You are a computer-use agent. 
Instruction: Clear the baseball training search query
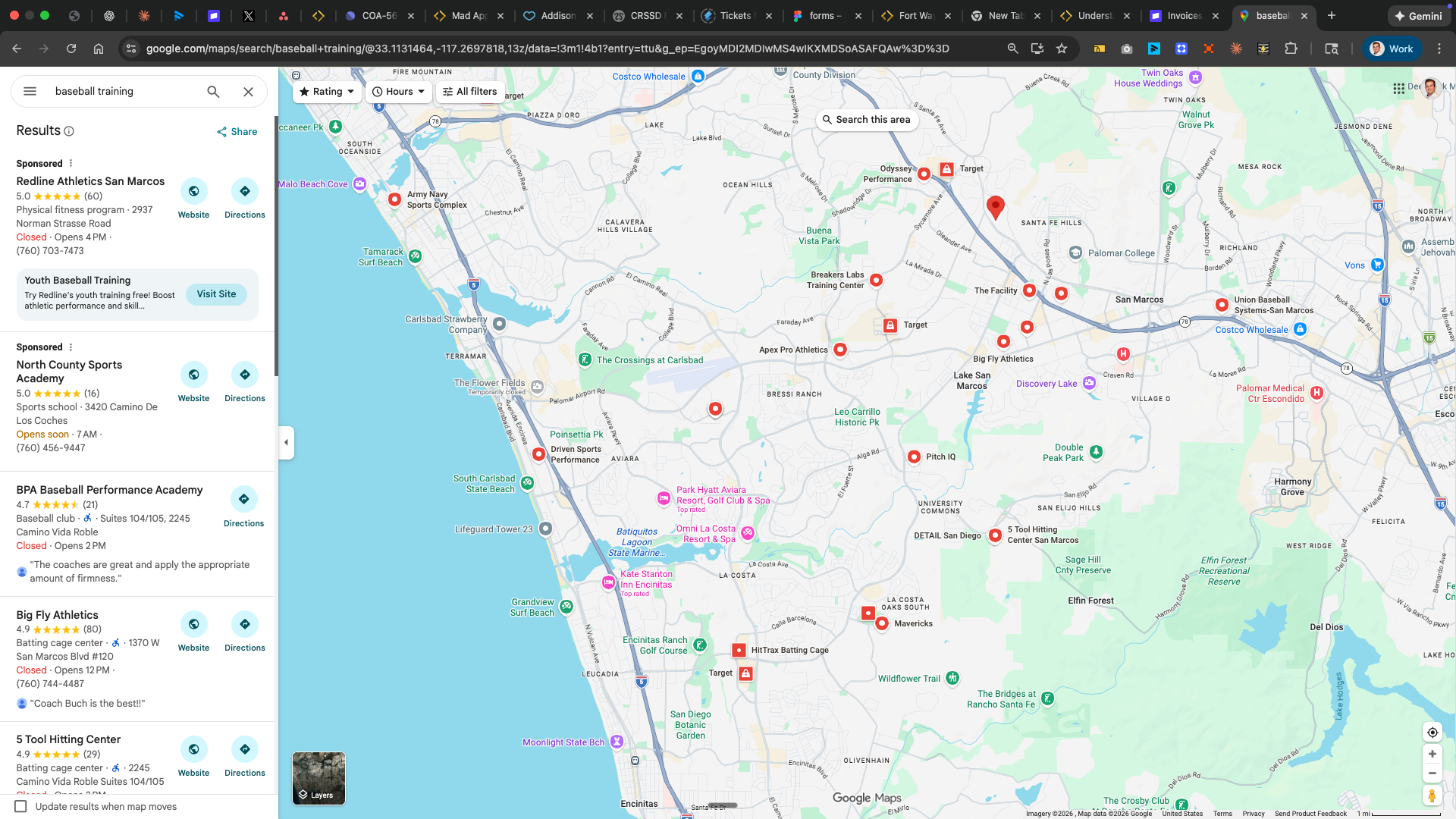click(x=248, y=91)
